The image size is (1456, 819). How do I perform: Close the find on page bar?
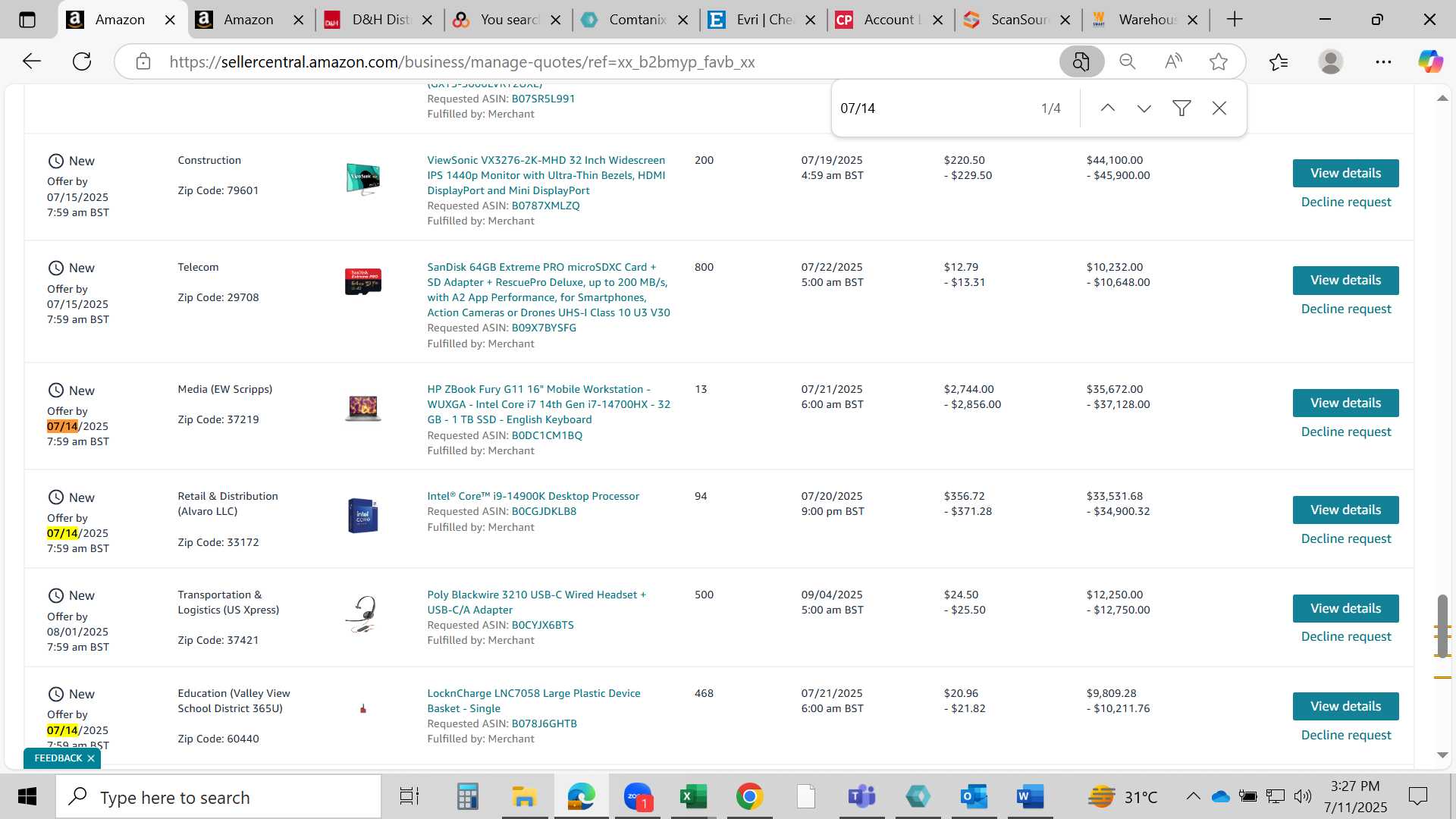point(1219,108)
